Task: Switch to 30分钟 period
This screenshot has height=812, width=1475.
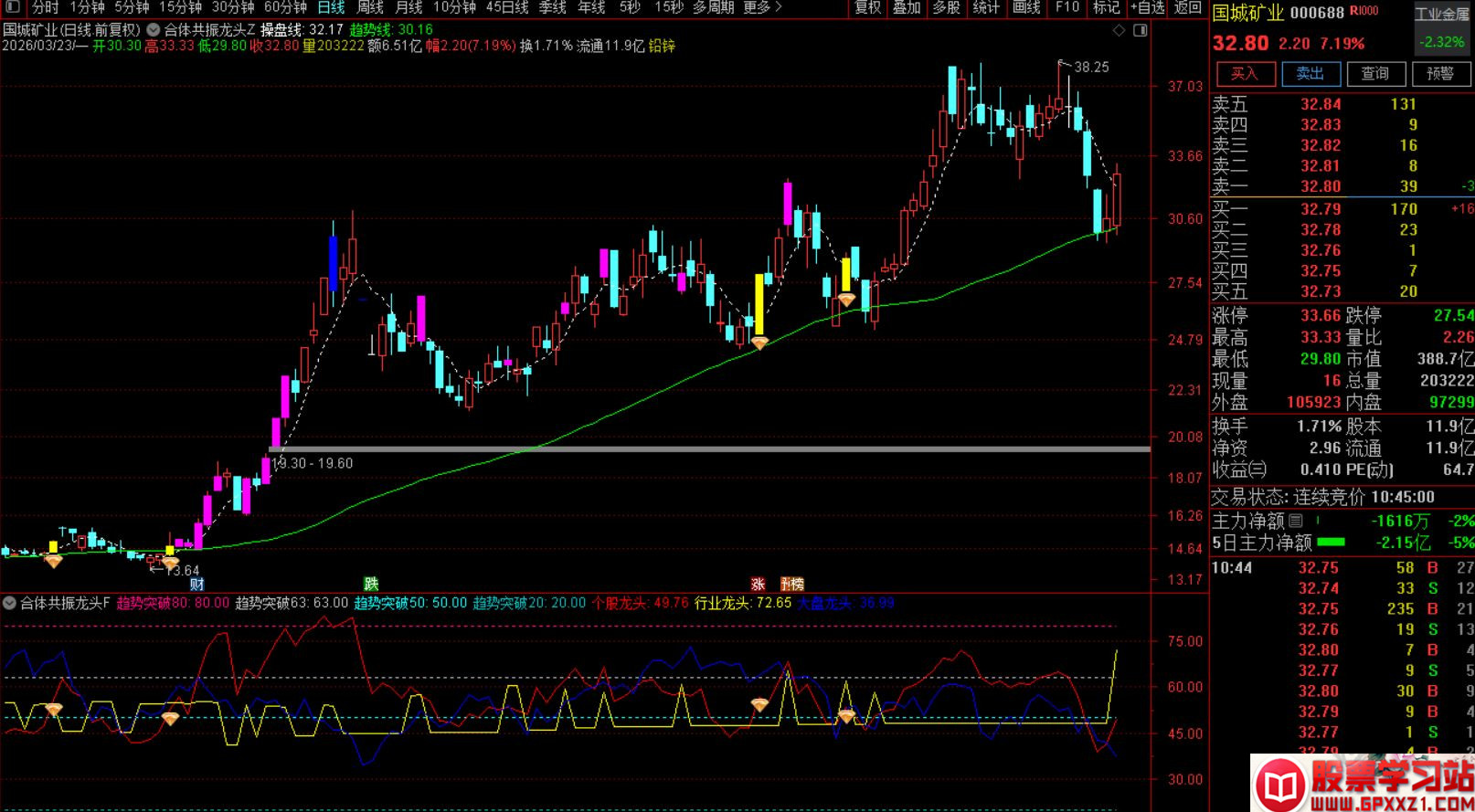Action: tap(233, 7)
